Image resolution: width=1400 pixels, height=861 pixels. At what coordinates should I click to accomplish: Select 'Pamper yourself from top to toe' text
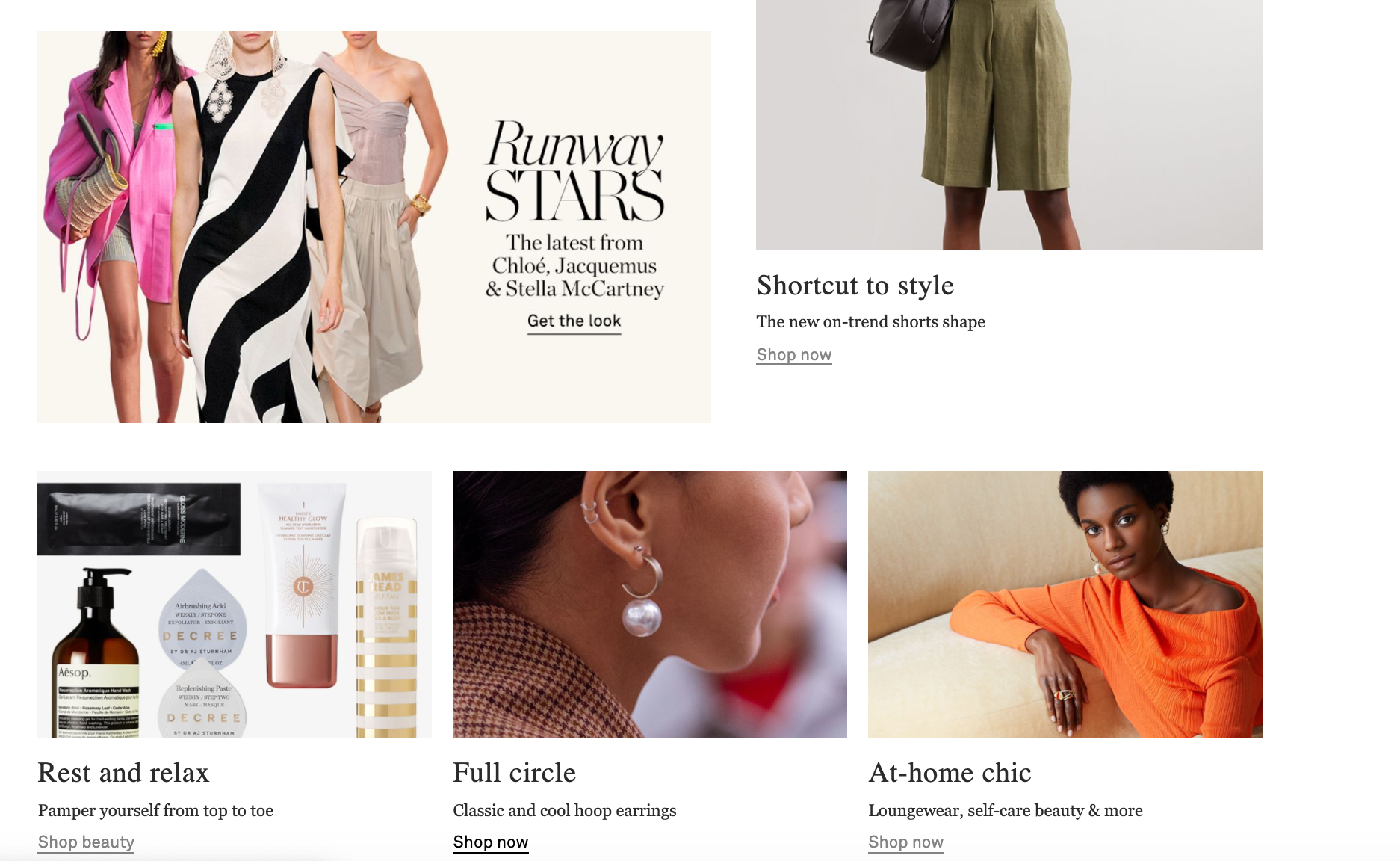(x=156, y=811)
